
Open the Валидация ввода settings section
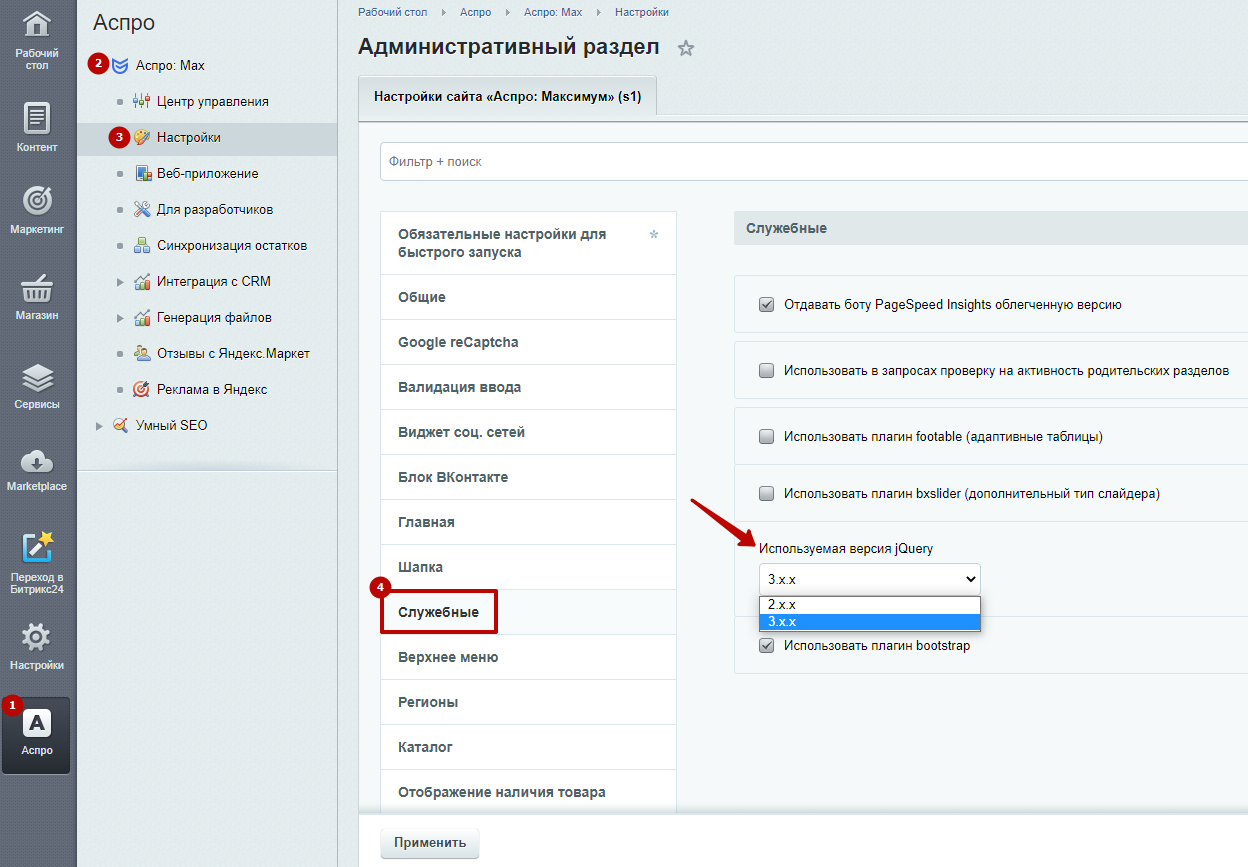tap(528, 387)
